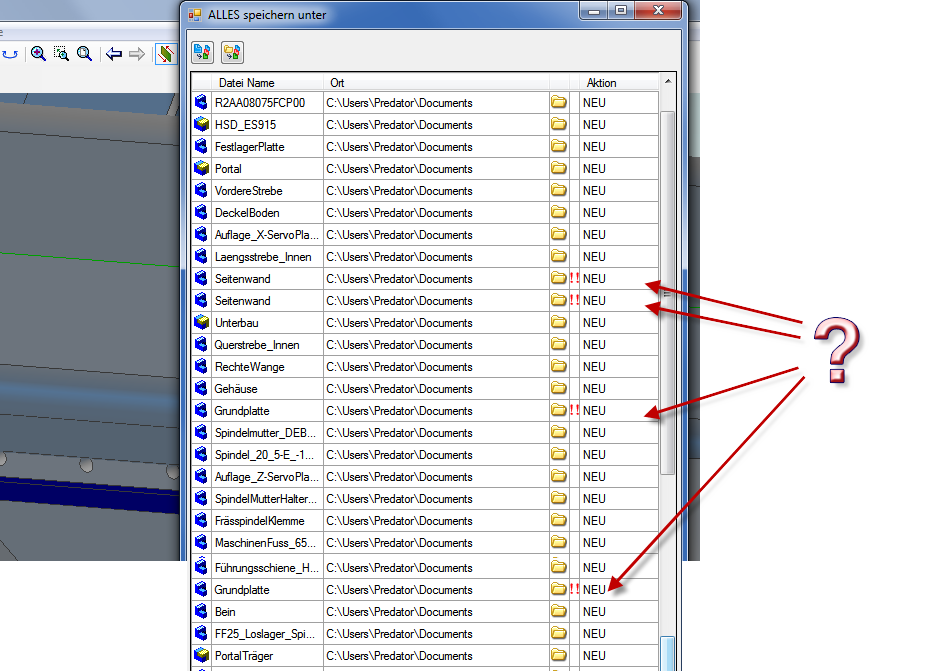This screenshot has width=939, height=671.
Task: Select file name FrässpindelKlemme
Action: tap(259, 521)
